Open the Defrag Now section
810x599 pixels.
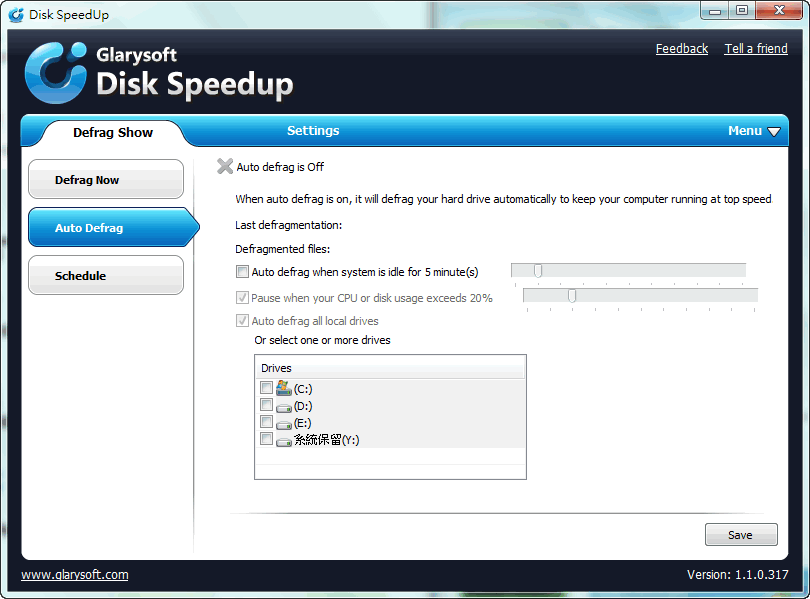pyautogui.click(x=106, y=179)
